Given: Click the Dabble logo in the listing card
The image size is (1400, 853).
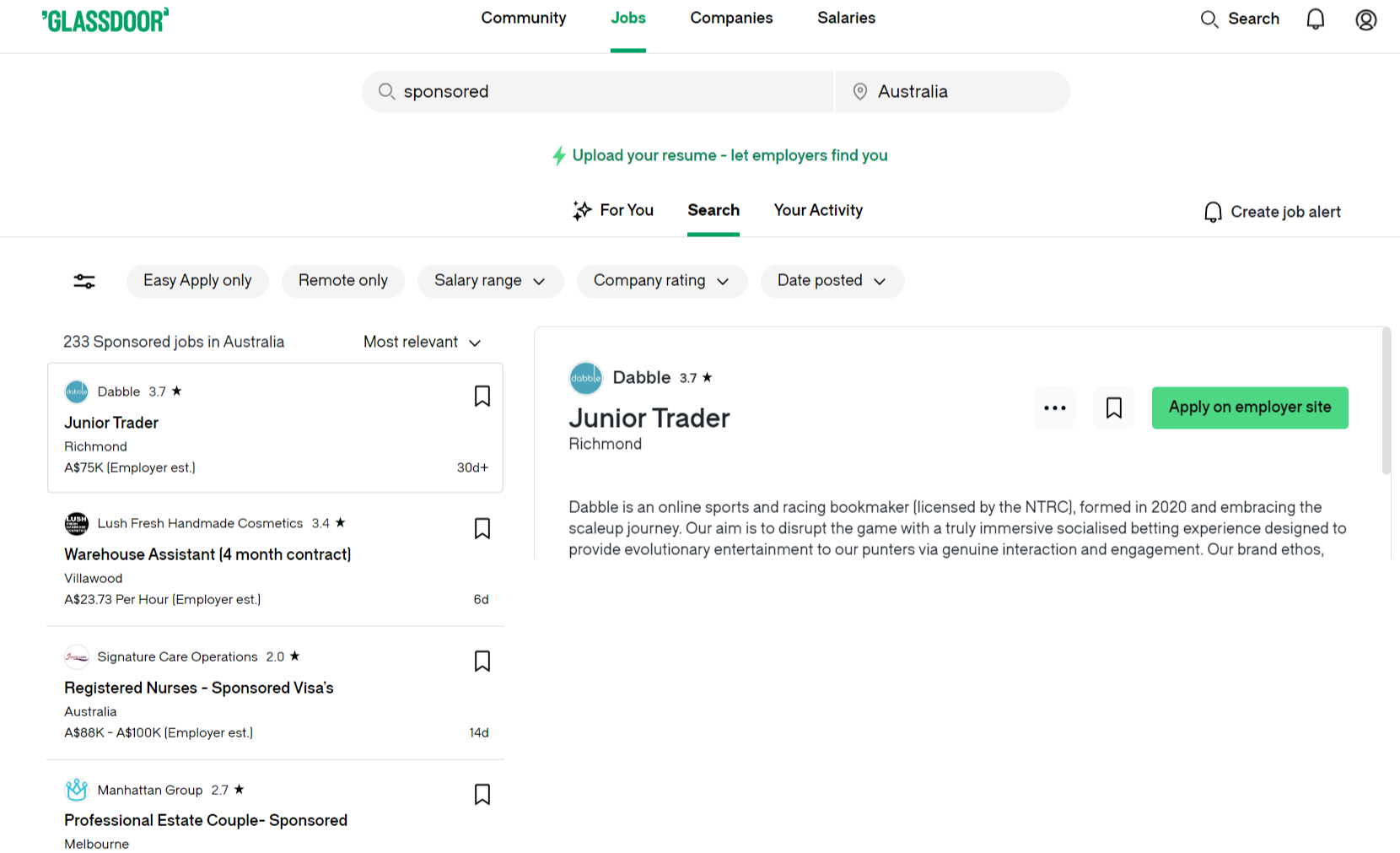Looking at the screenshot, I should pos(77,391).
